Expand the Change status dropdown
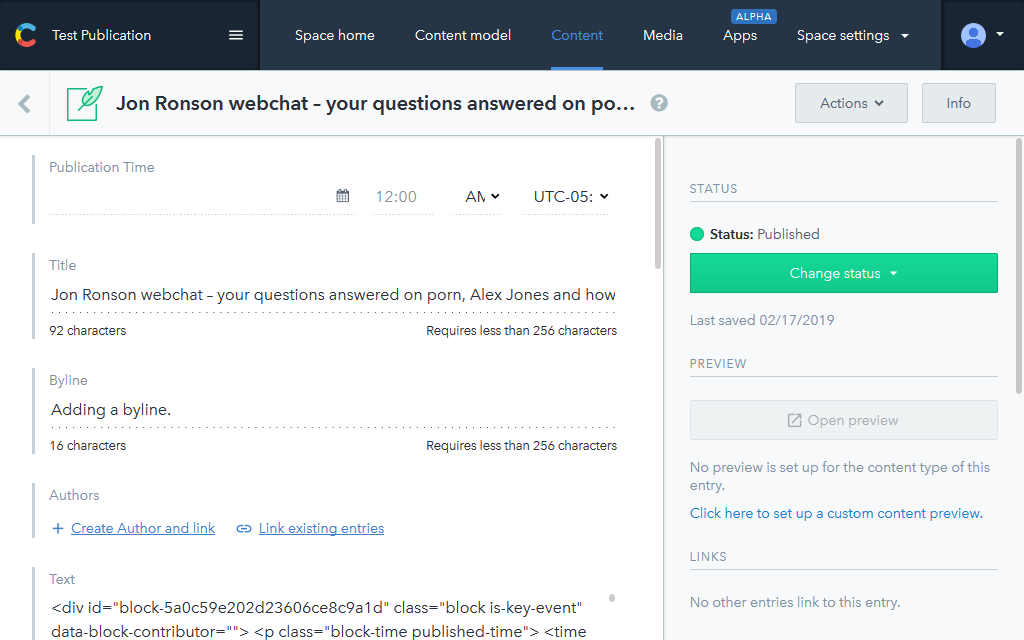 (843, 273)
